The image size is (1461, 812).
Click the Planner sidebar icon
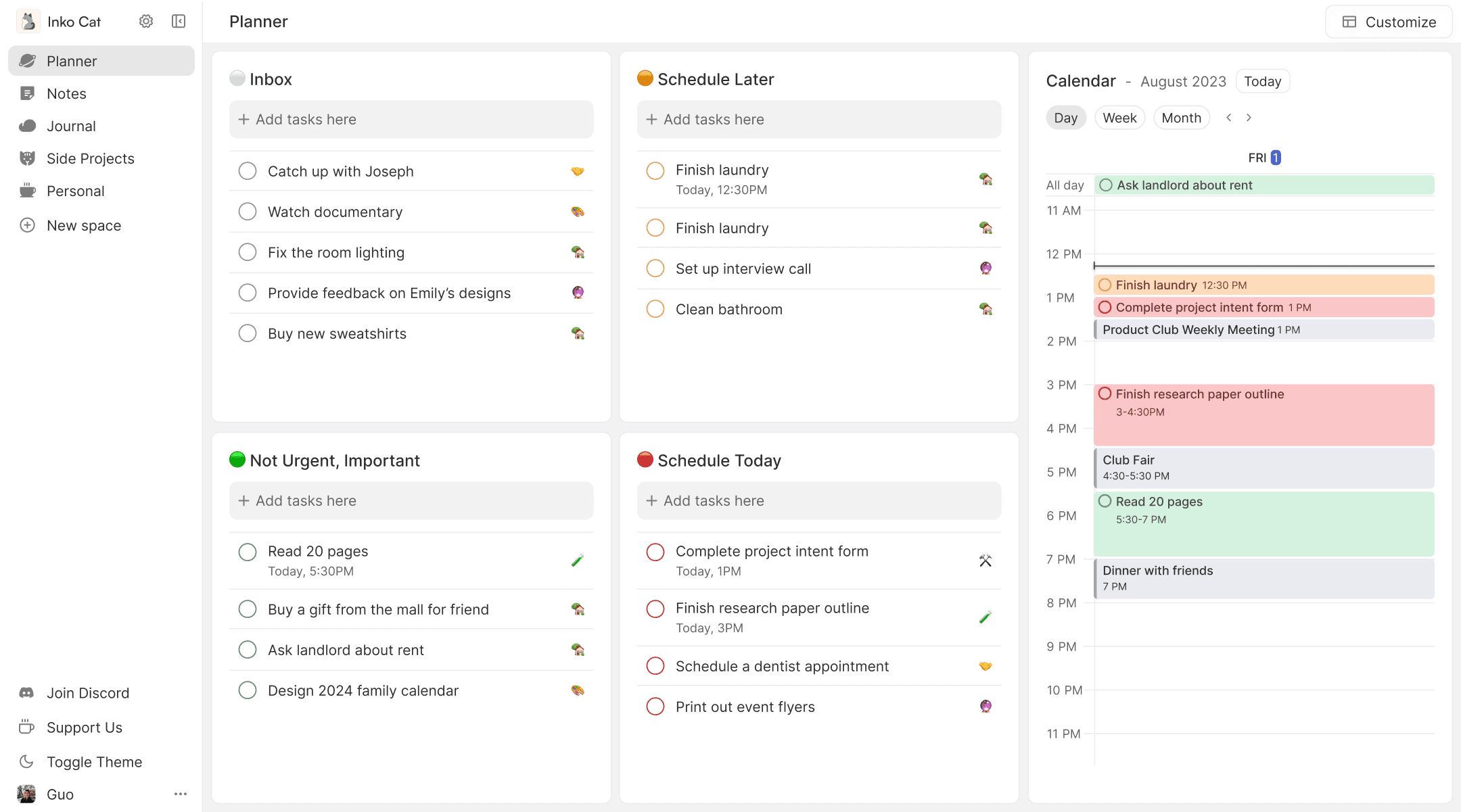click(x=28, y=61)
